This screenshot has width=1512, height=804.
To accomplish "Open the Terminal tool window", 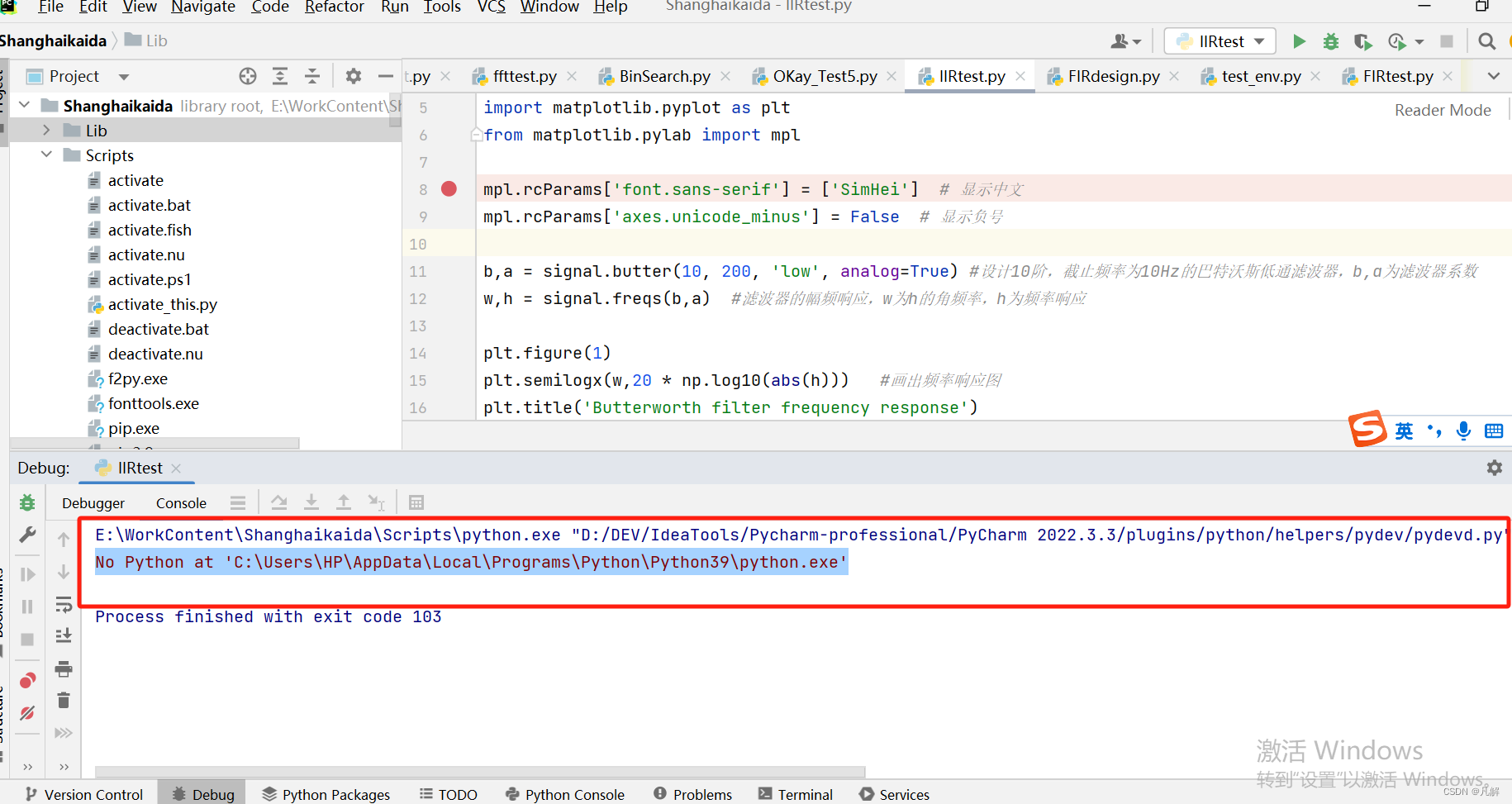I will (x=796, y=794).
